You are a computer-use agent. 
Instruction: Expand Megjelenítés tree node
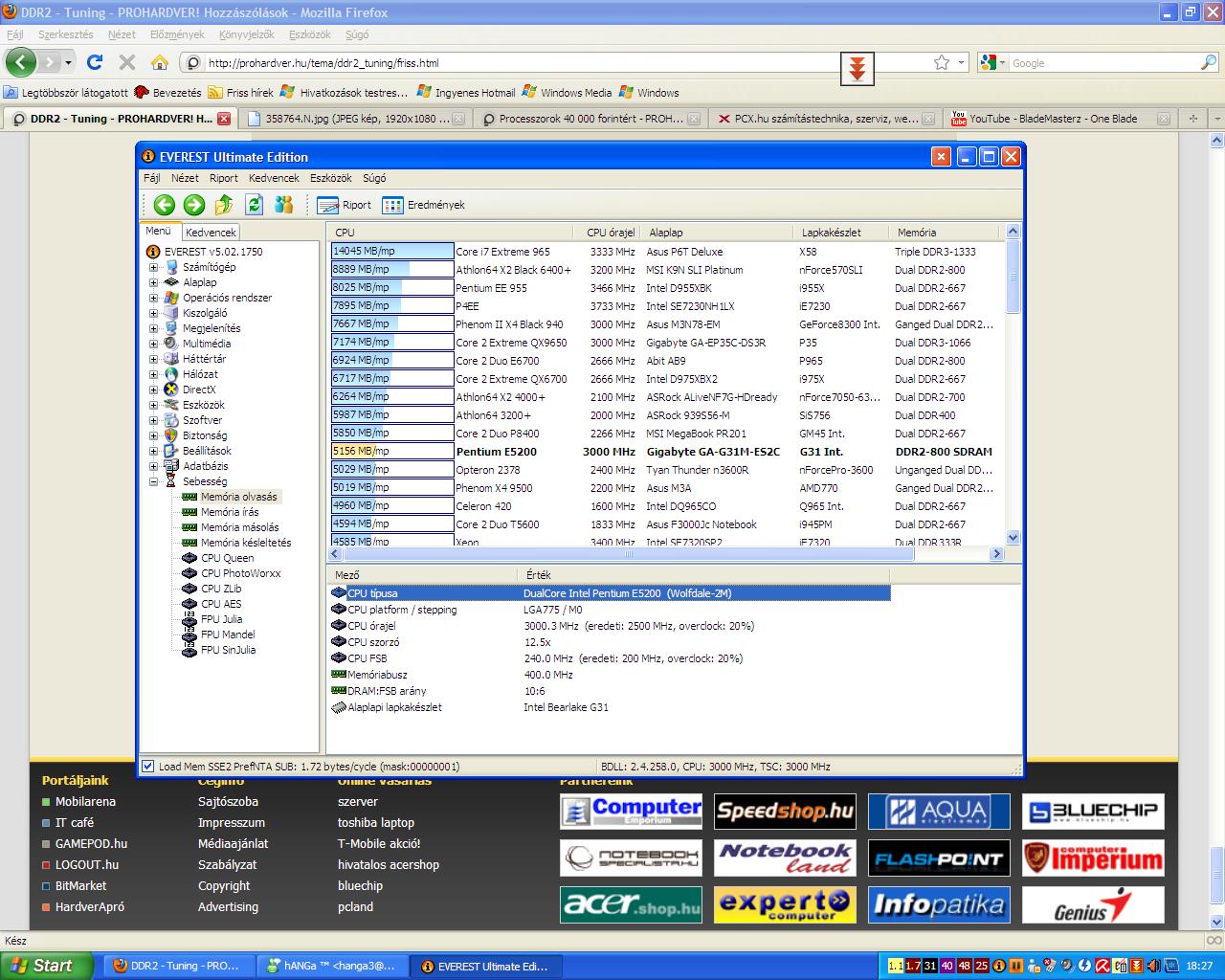tap(153, 328)
